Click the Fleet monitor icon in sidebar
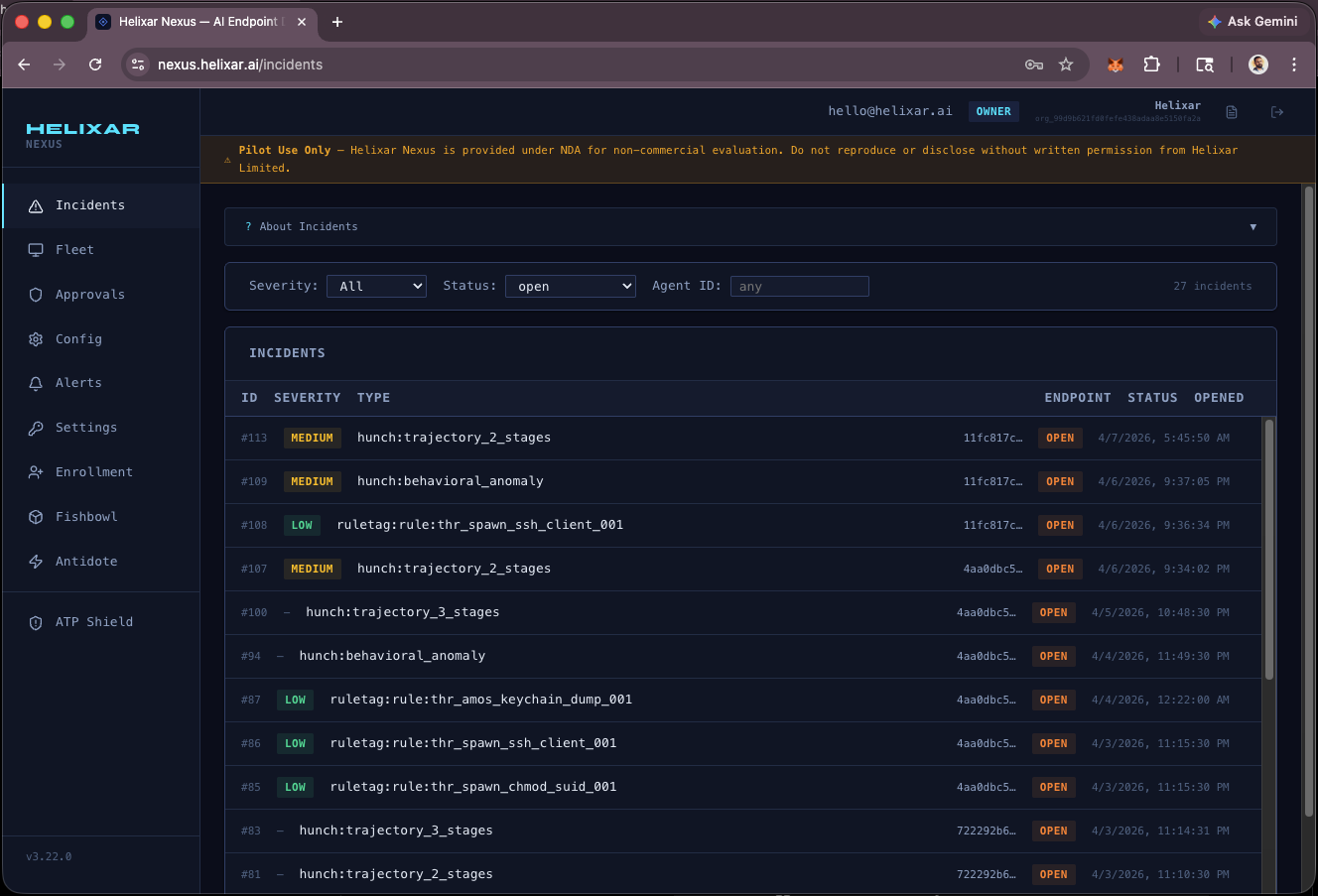This screenshot has width=1318, height=896. tap(36, 250)
